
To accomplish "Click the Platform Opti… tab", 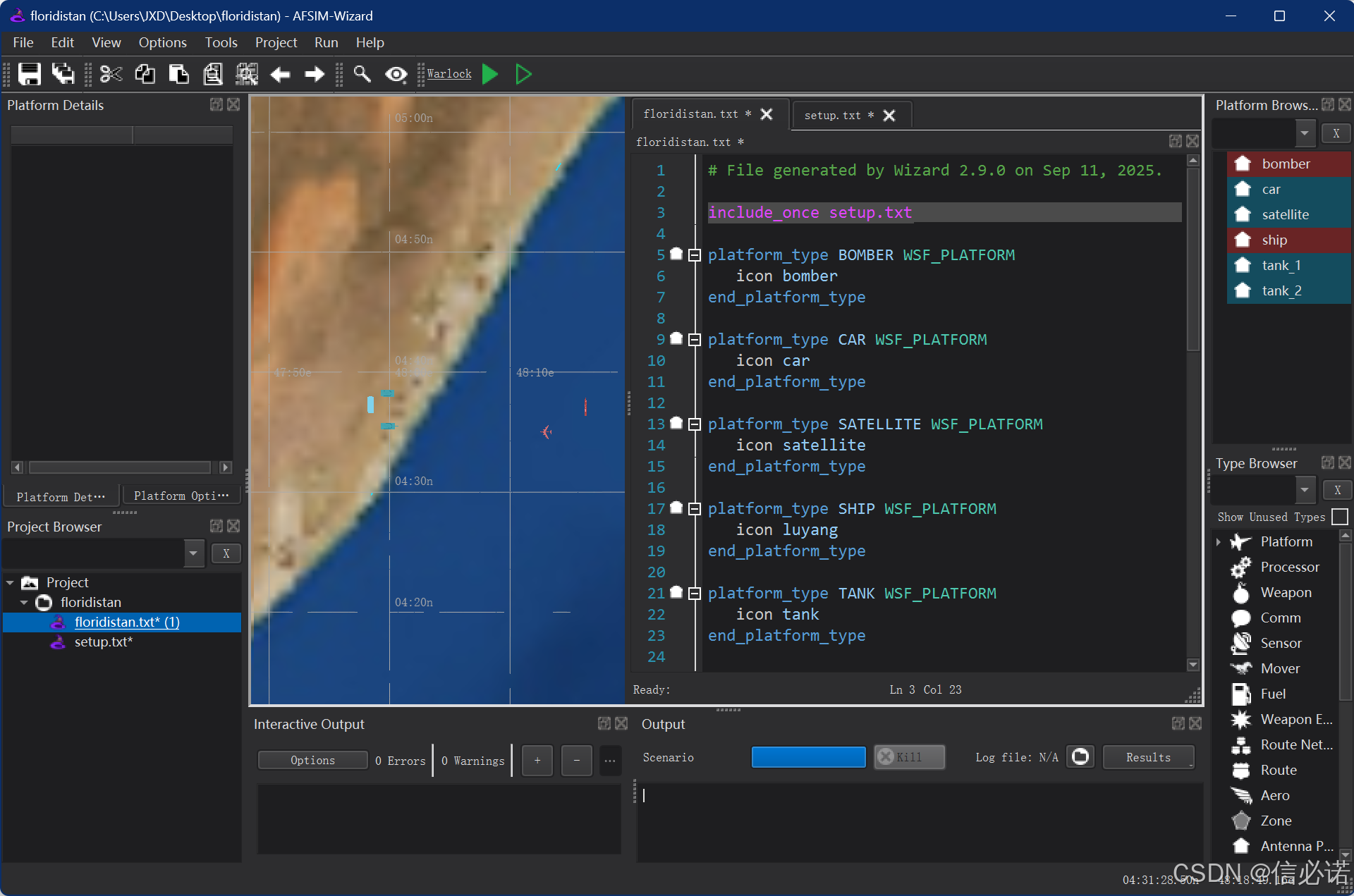I will pyautogui.click(x=181, y=496).
